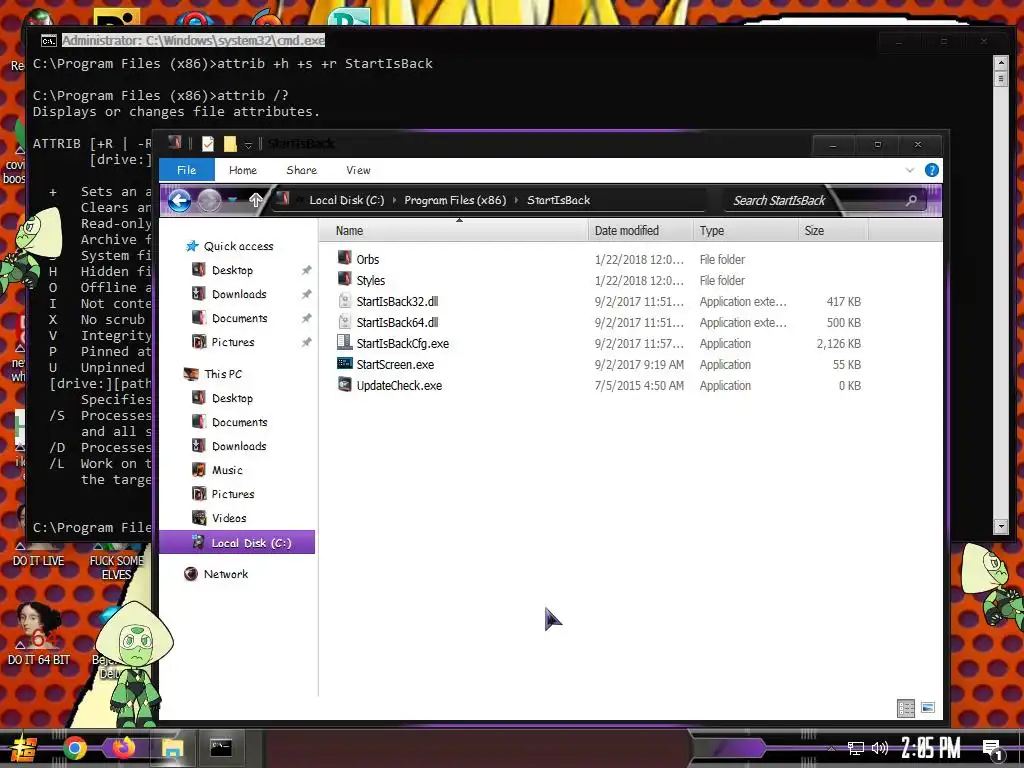Click the Properties quick access toolbar icon
Screen dimensions: 1024x768
208,144
